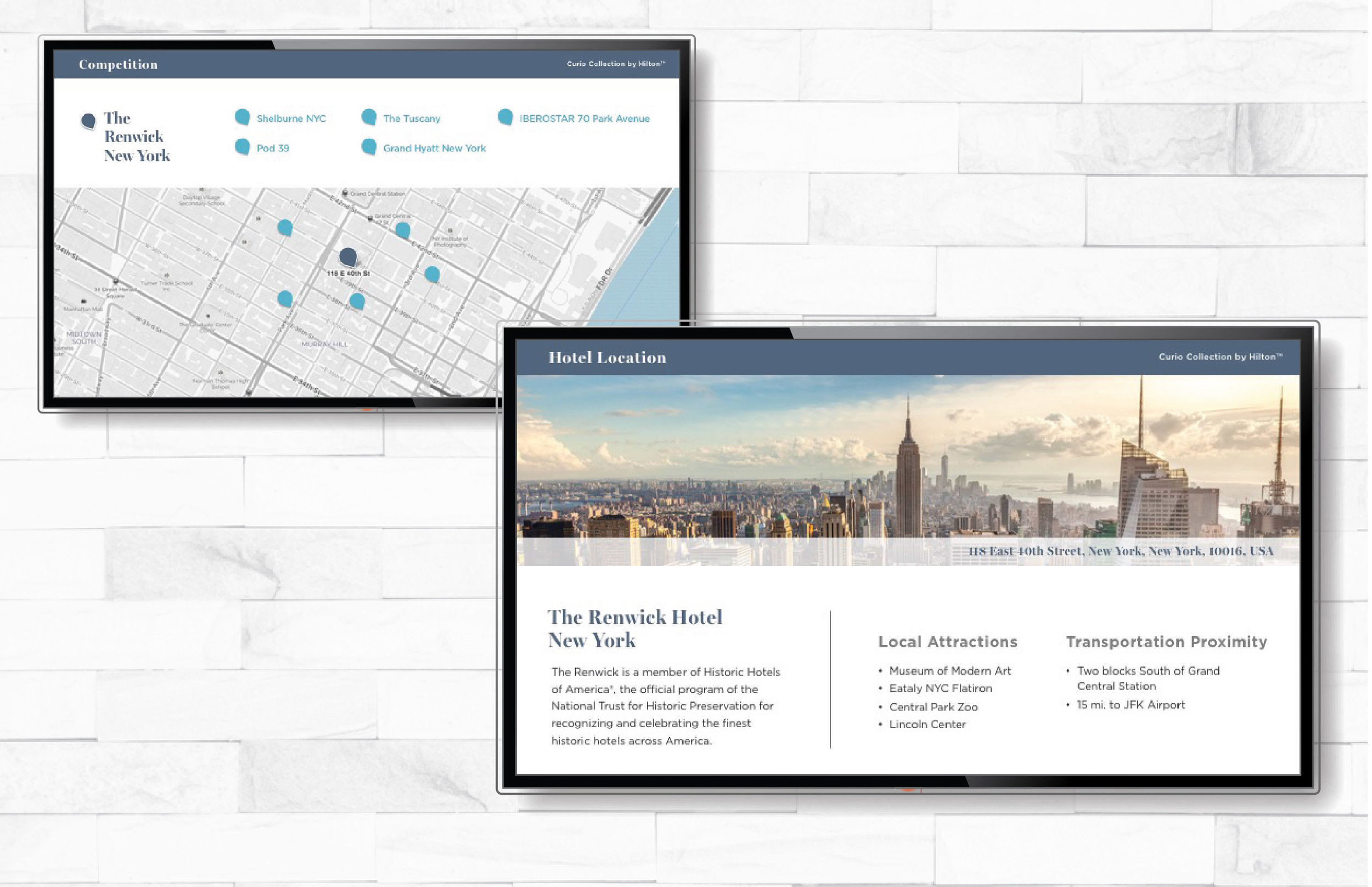Click the teal pin beside IBEROSTAR 70 Park Avenue
Viewport: 1372px width, 887px height.
click(505, 117)
